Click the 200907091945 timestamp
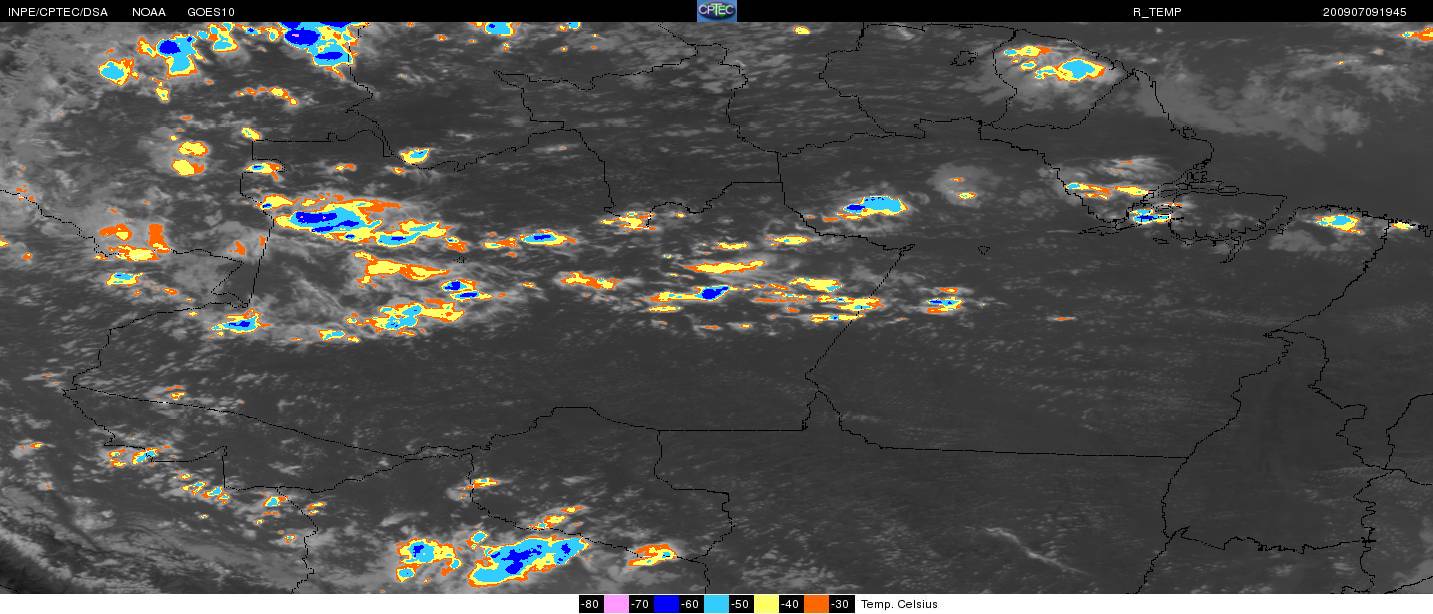The width and height of the screenshot is (1433, 614). tap(1364, 12)
